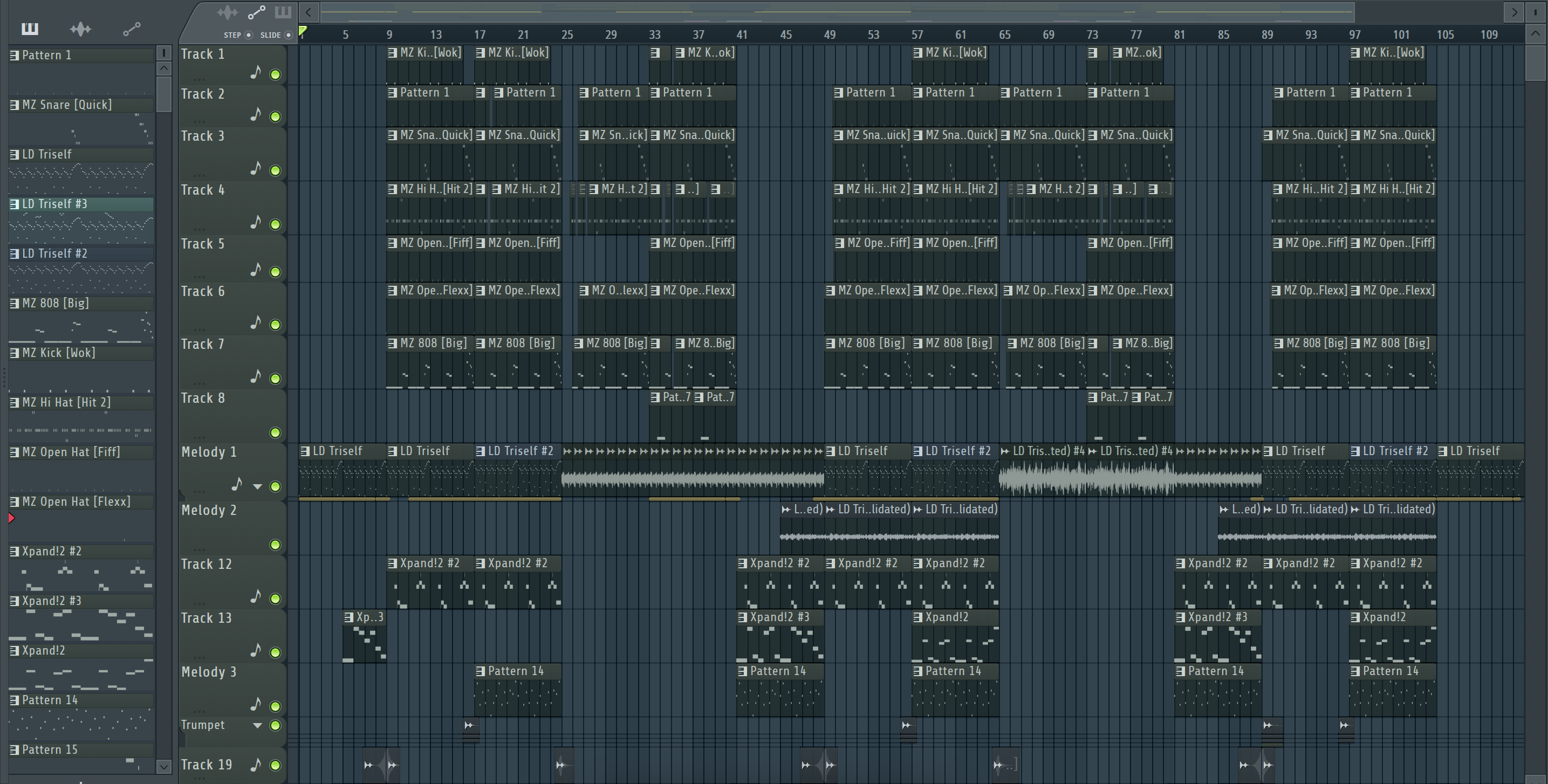Open clip menu of MZ Sn..ick] clip
Screen dimensions: 1548x784
(584, 135)
